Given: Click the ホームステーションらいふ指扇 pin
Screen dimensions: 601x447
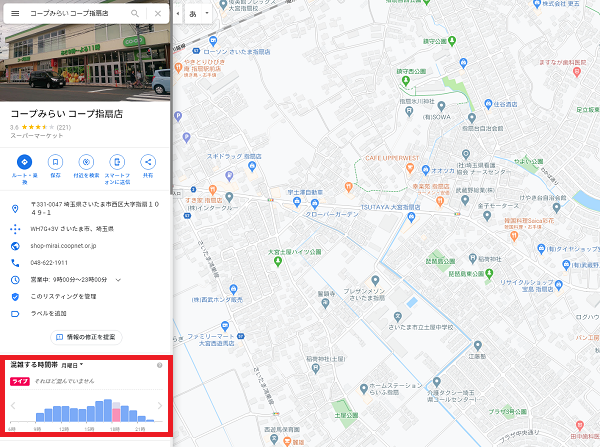Looking at the screenshot, I should pyautogui.click(x=364, y=389).
